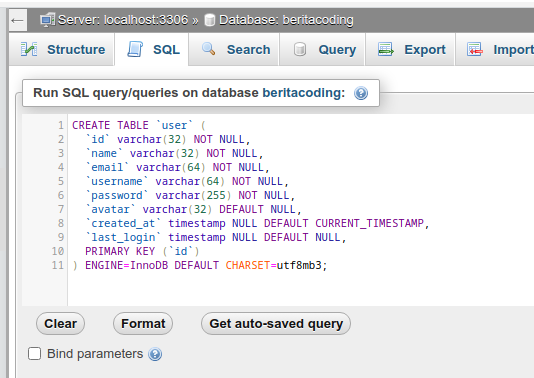Click the PRIMARY KEY (`id`) line
This screenshot has width=534, height=378.
(x=142, y=251)
